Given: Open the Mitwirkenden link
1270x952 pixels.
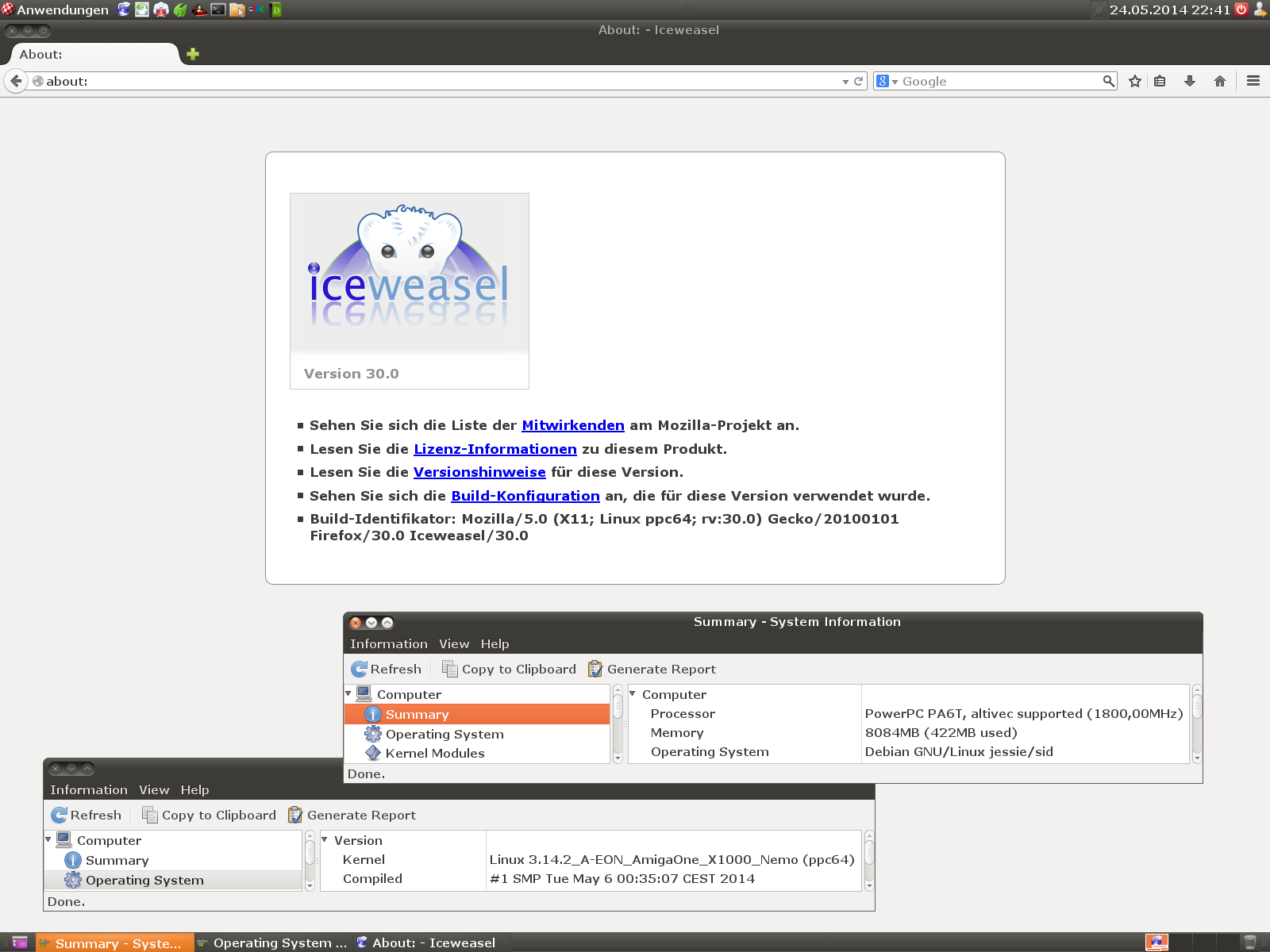Looking at the screenshot, I should click(572, 425).
